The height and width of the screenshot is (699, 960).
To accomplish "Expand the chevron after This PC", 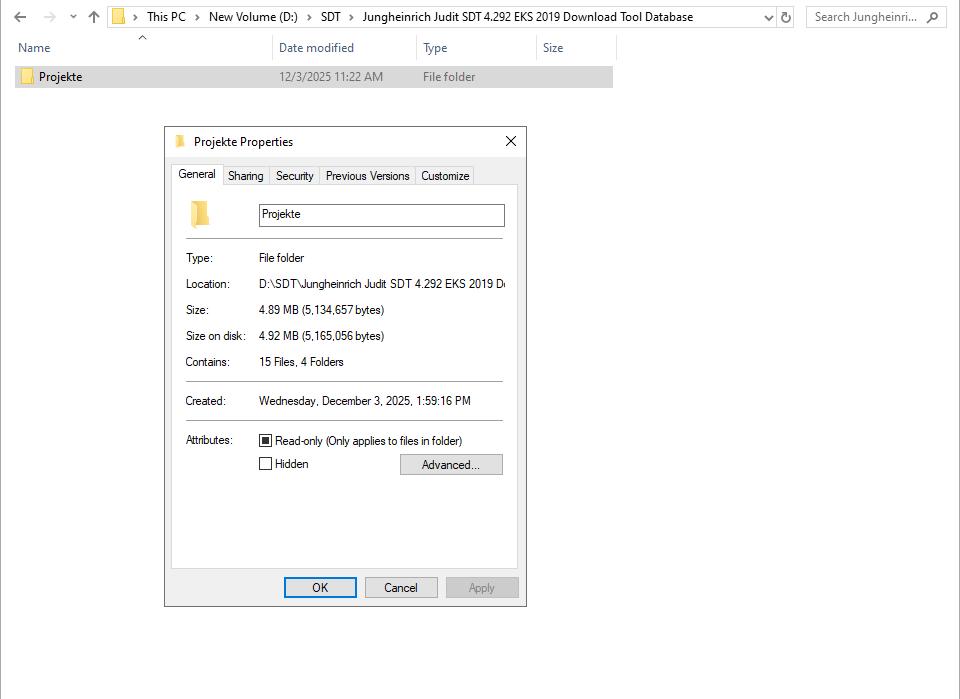I will pyautogui.click(x=197, y=17).
